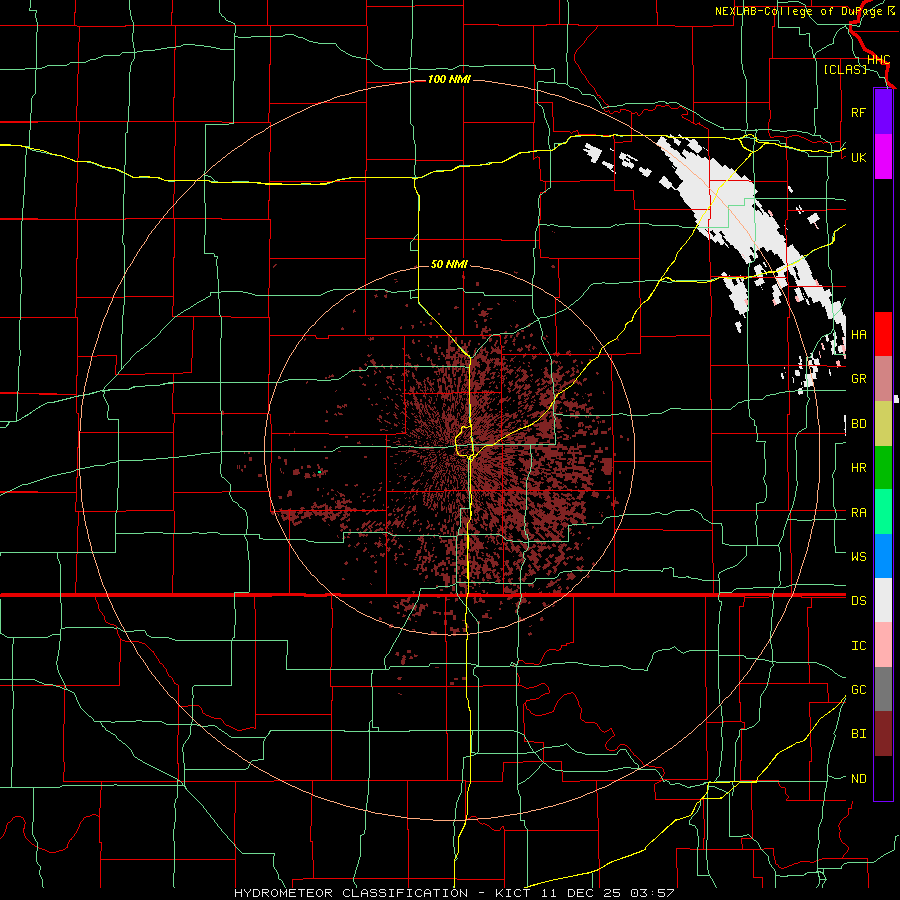Viewport: 900px width, 900px height.
Task: Click the 'UK' legend label
Action: [x=858, y=157]
